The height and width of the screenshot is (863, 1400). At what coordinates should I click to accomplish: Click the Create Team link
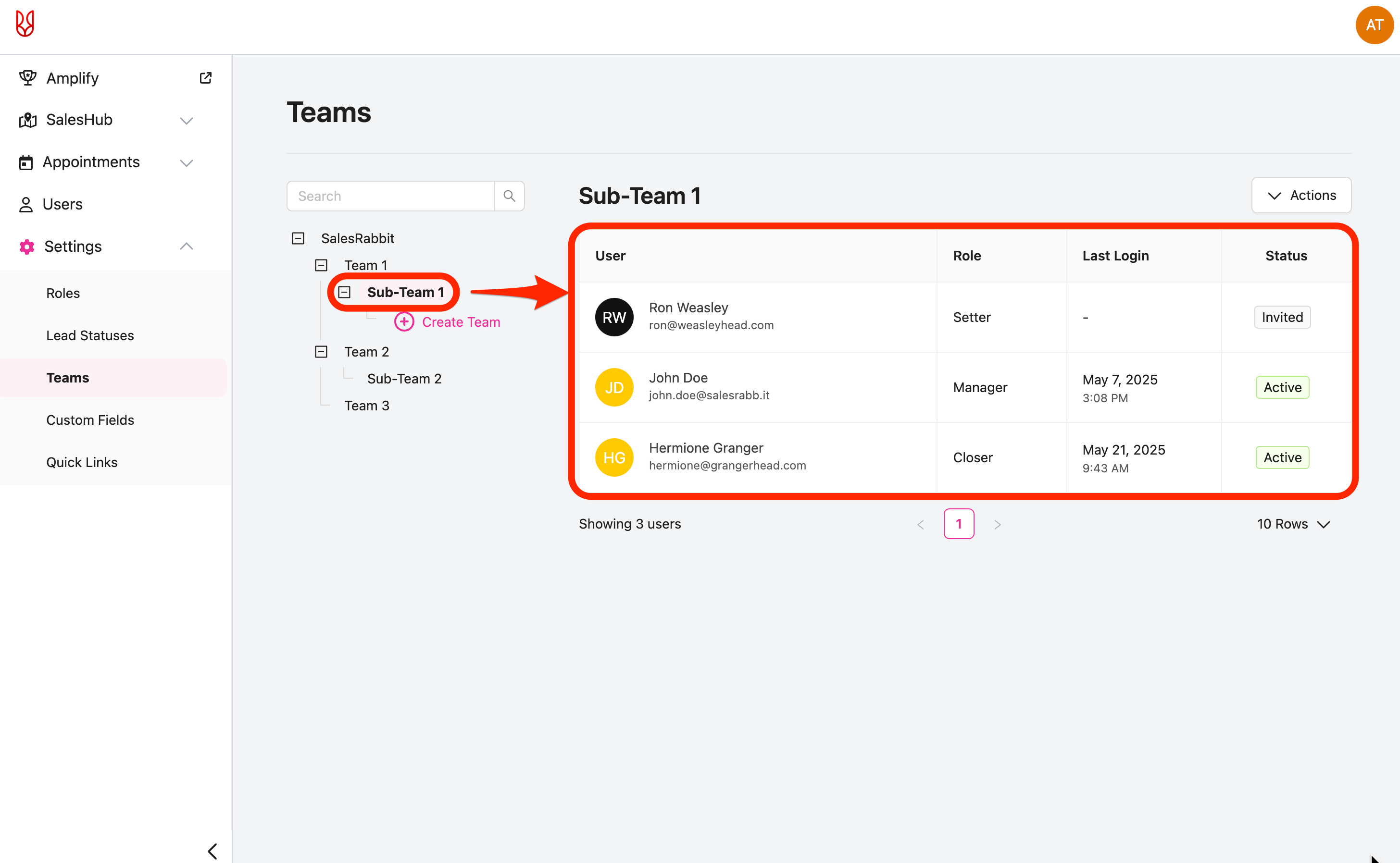click(x=461, y=322)
